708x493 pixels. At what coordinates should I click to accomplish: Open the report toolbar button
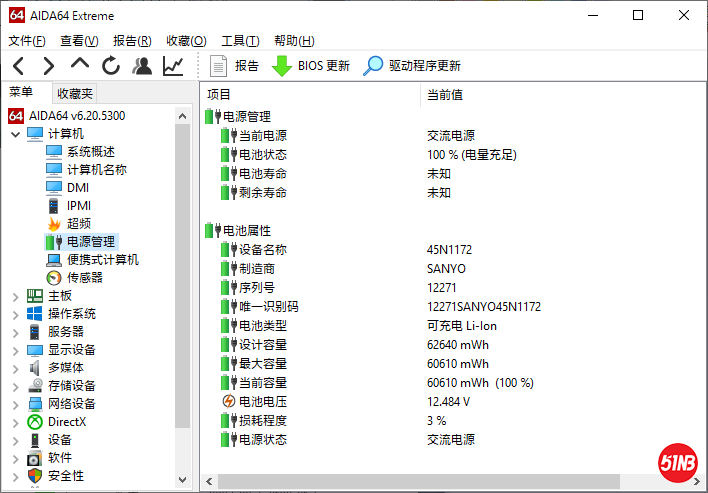pos(236,66)
